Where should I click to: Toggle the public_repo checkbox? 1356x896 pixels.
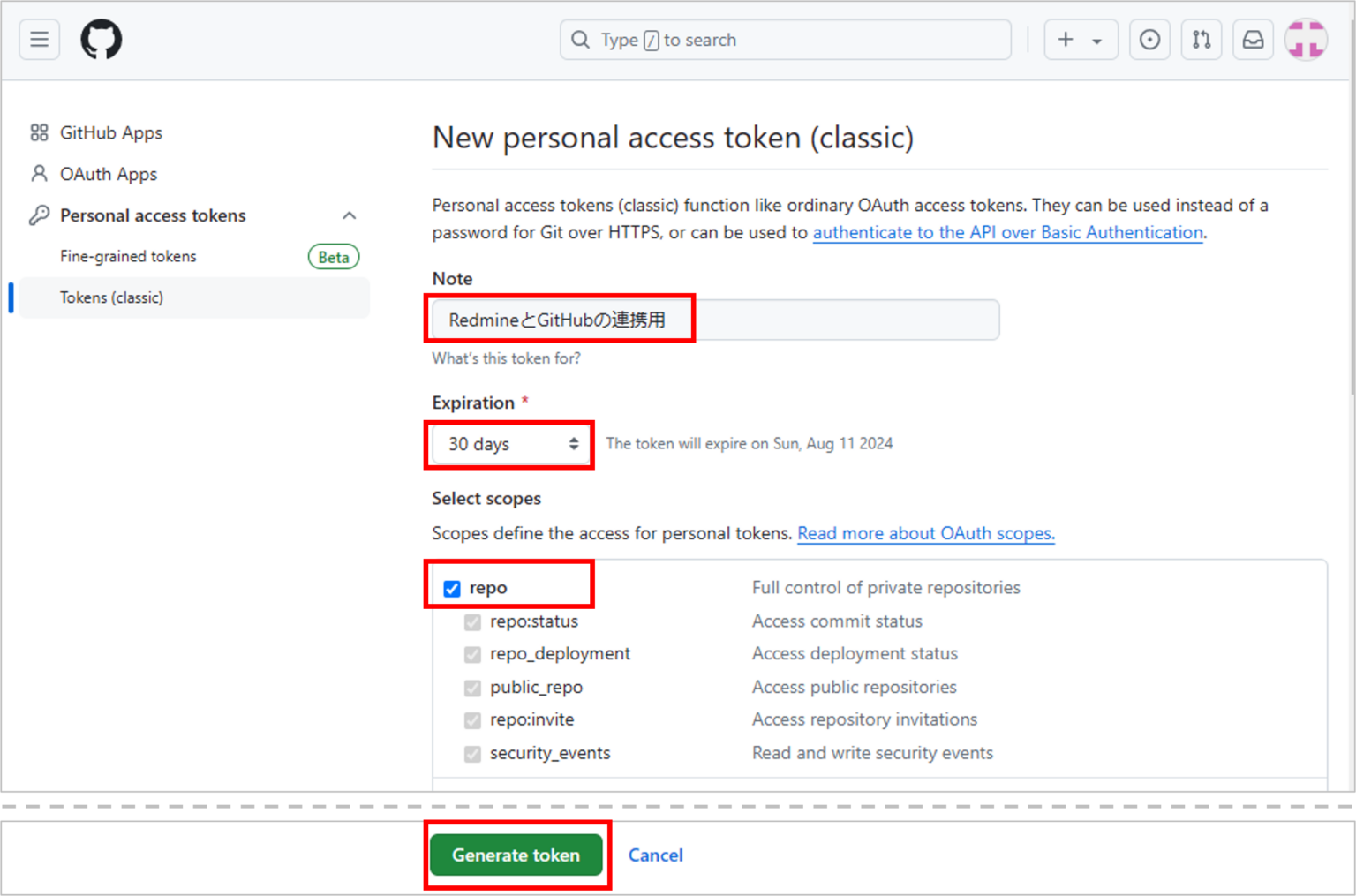[473, 688]
